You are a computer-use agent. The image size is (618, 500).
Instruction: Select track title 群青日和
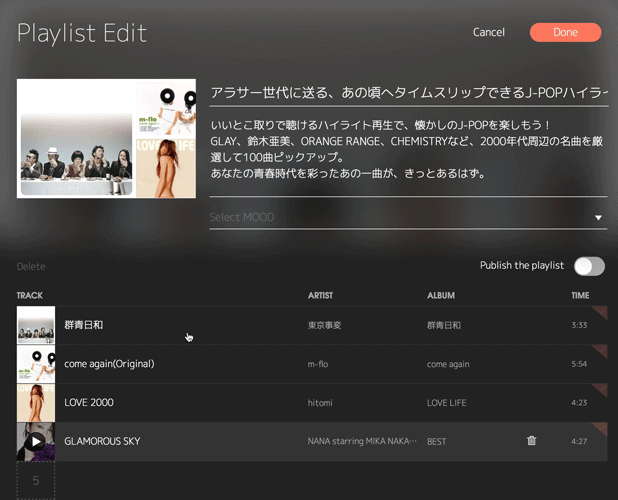click(x=84, y=325)
